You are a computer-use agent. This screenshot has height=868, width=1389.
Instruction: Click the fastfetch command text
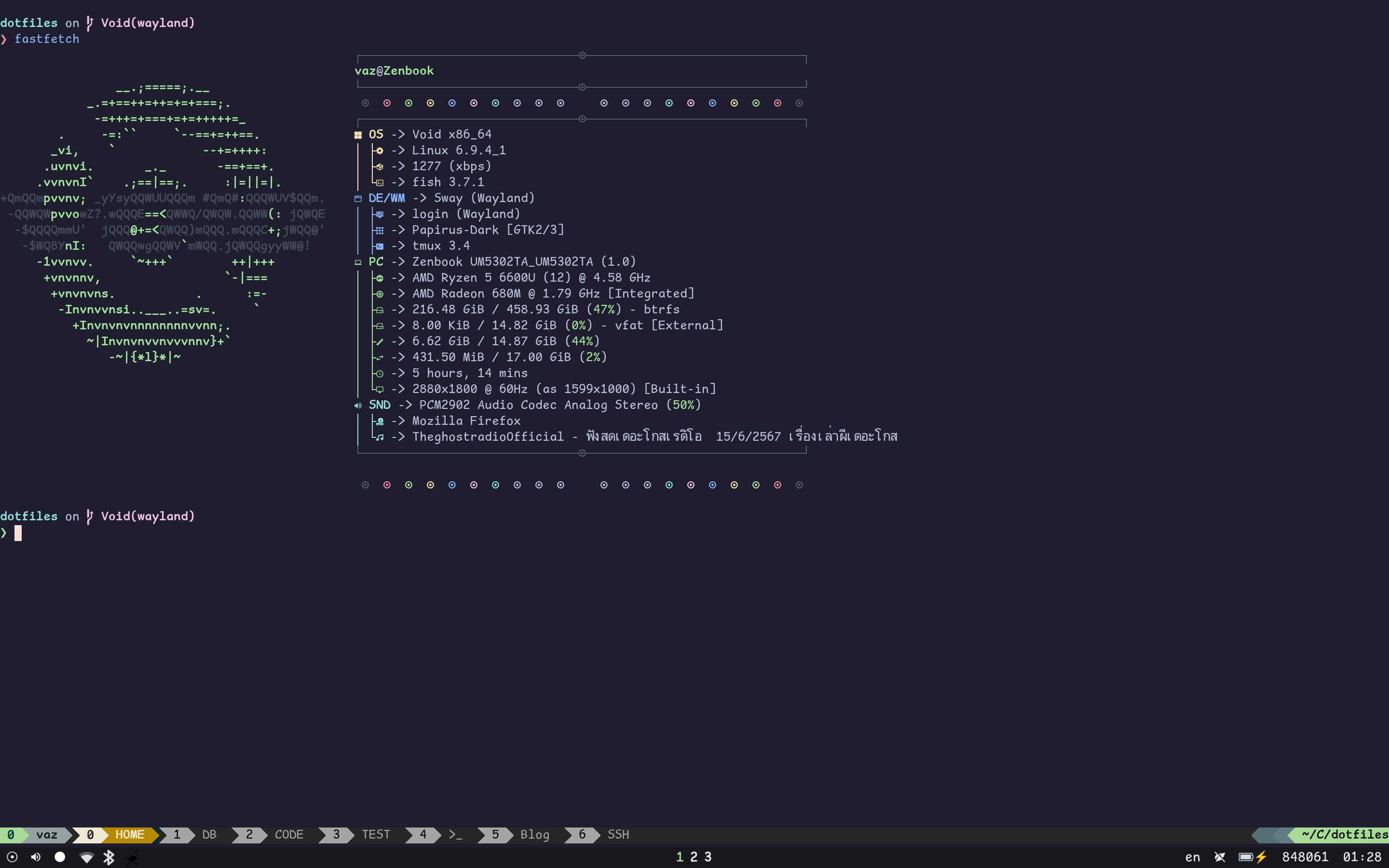(47, 39)
